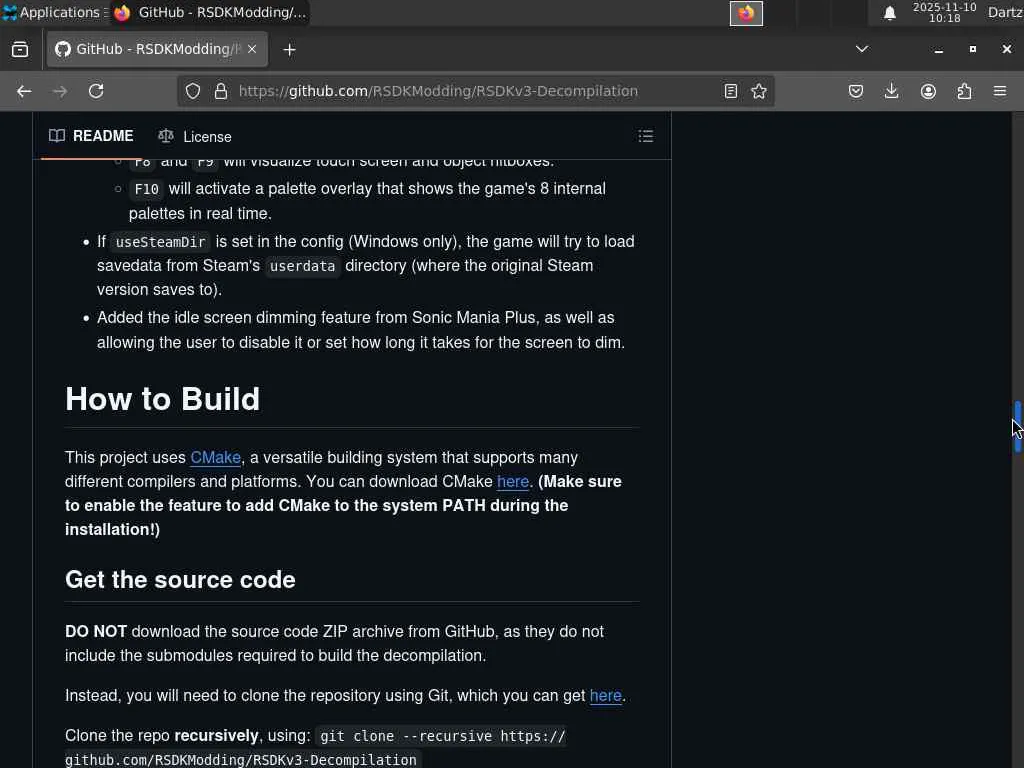Image resolution: width=1024 pixels, height=768 pixels.
Task: Open the Dartz user menu
Action: click(x=1005, y=12)
